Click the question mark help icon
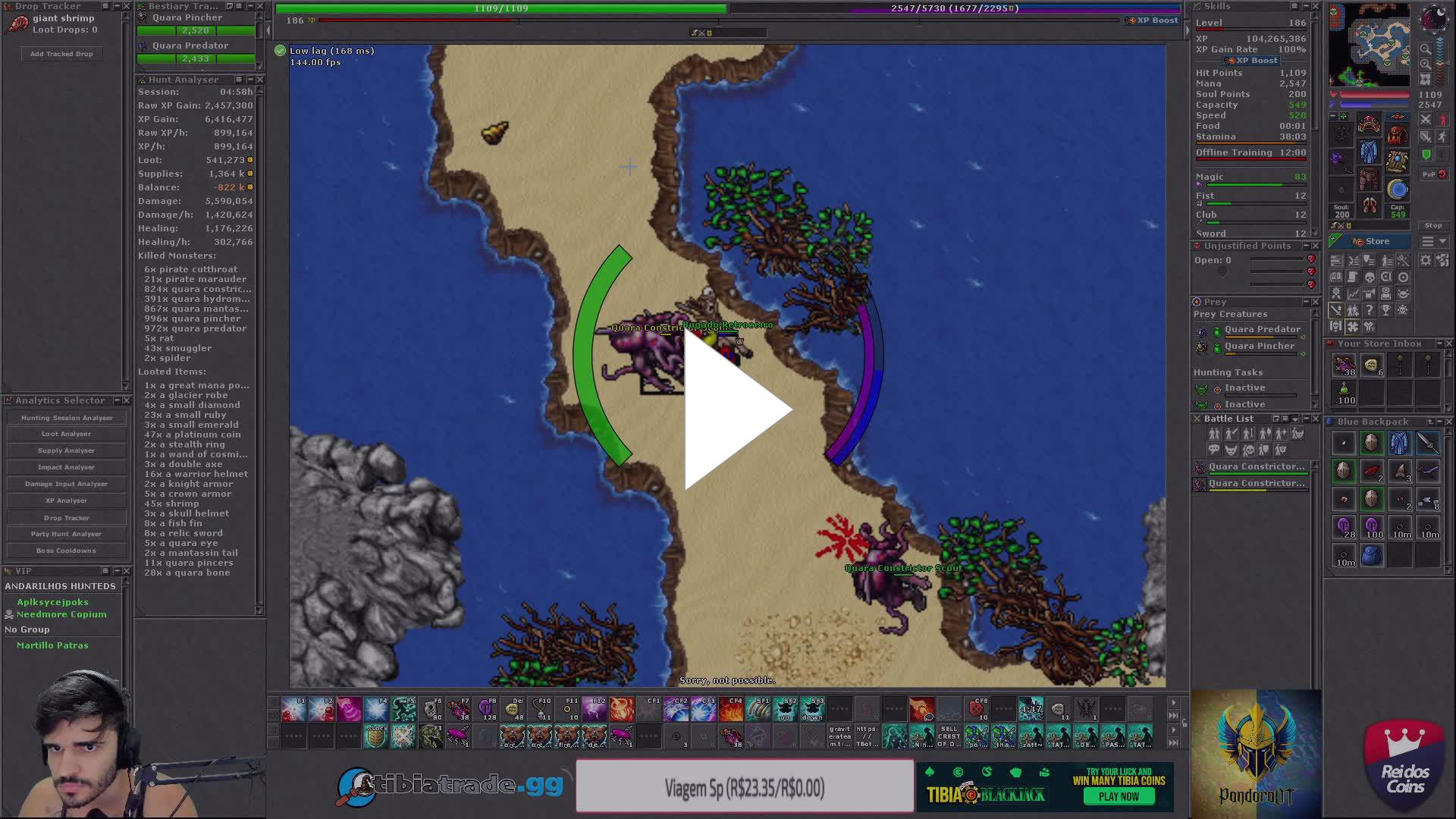1456x819 pixels. [x=1369, y=310]
